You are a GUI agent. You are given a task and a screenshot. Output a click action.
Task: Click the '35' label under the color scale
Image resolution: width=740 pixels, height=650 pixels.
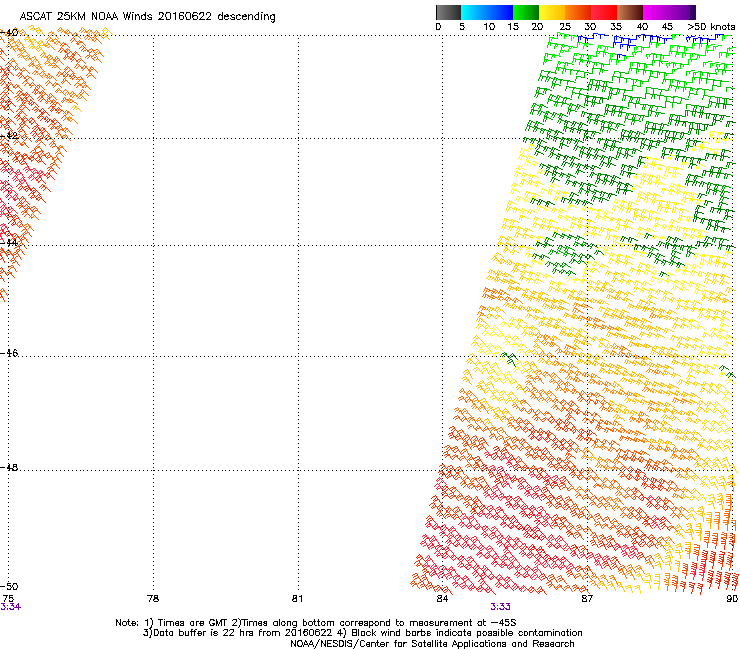pyautogui.click(x=616, y=27)
